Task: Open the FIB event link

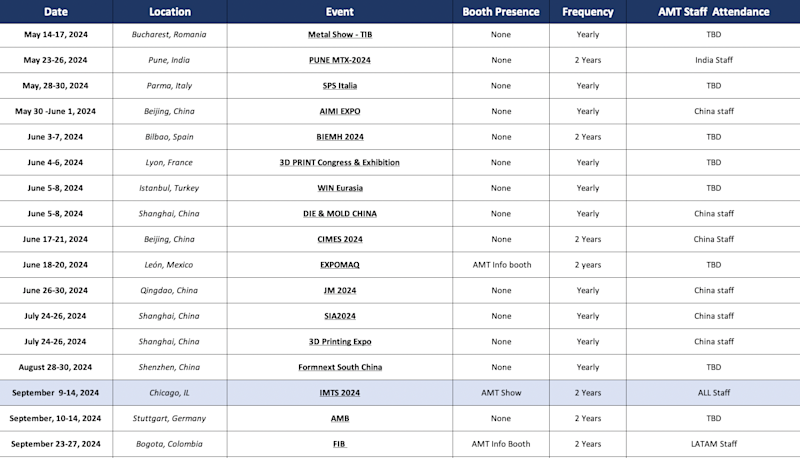Action: [x=340, y=444]
